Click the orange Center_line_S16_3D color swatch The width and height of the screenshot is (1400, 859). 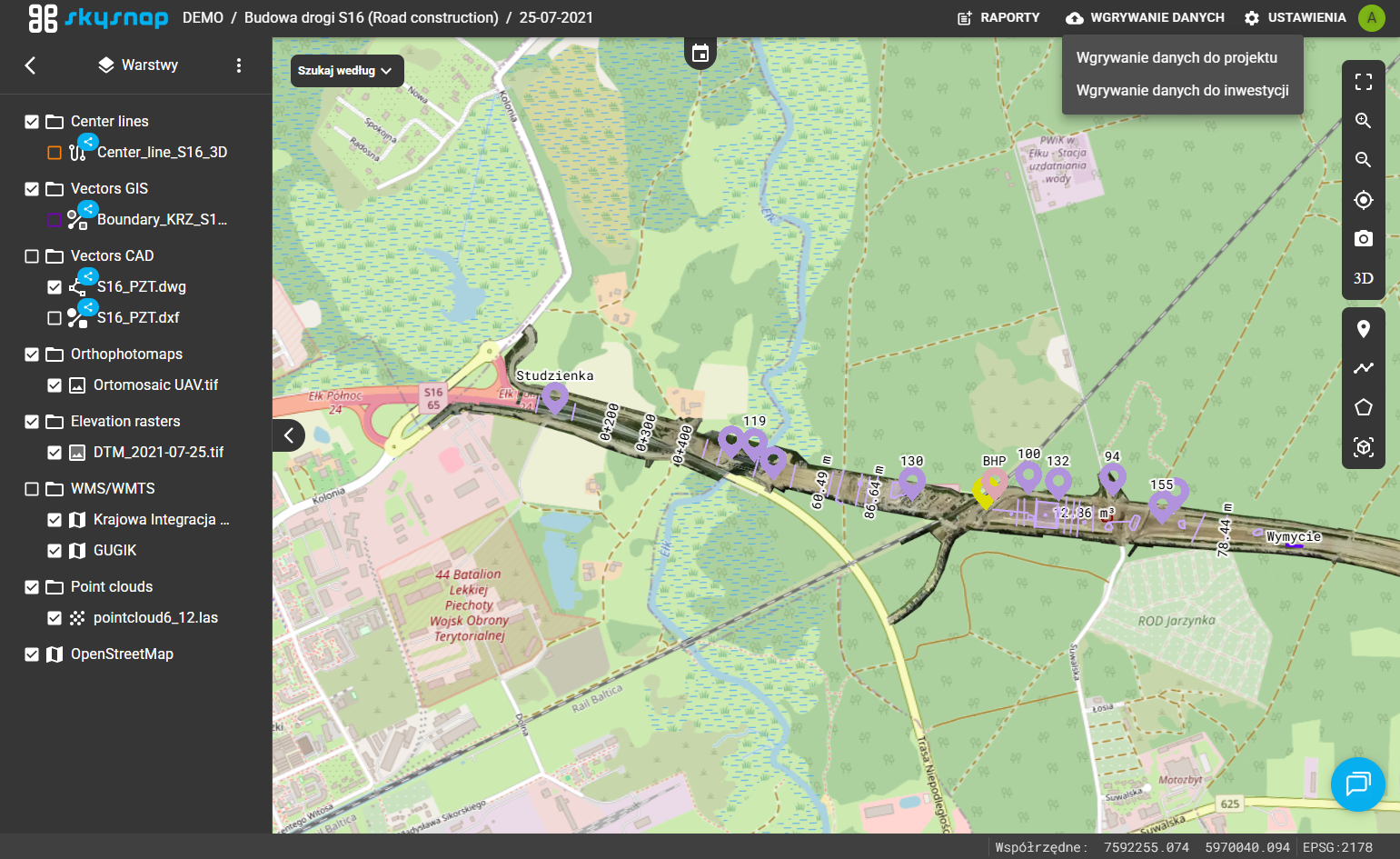55,153
